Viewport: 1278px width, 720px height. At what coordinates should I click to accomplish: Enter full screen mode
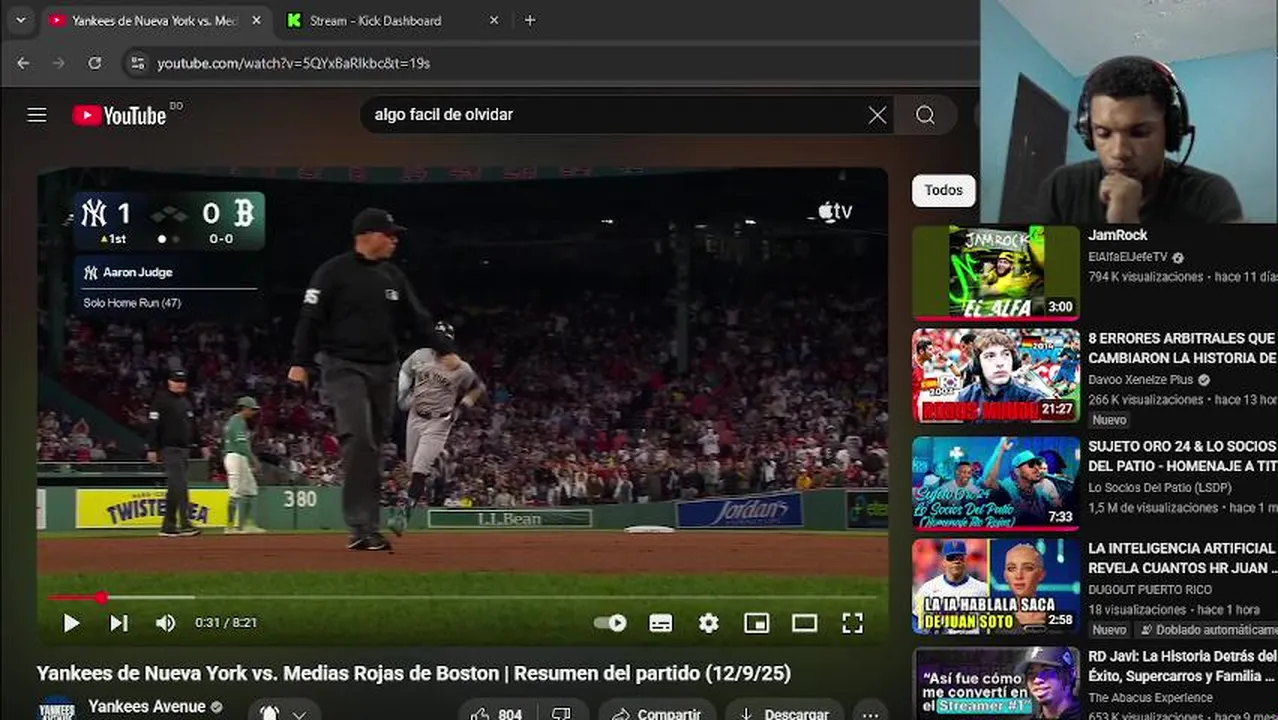[x=852, y=623]
